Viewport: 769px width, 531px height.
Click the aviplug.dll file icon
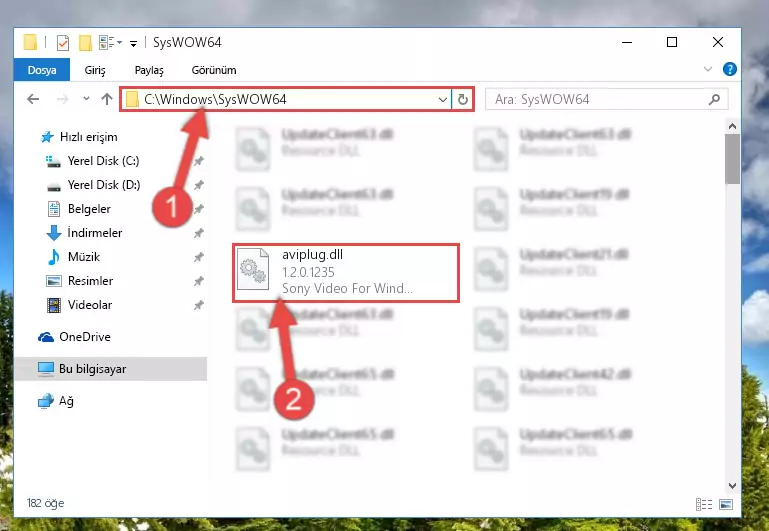253,269
